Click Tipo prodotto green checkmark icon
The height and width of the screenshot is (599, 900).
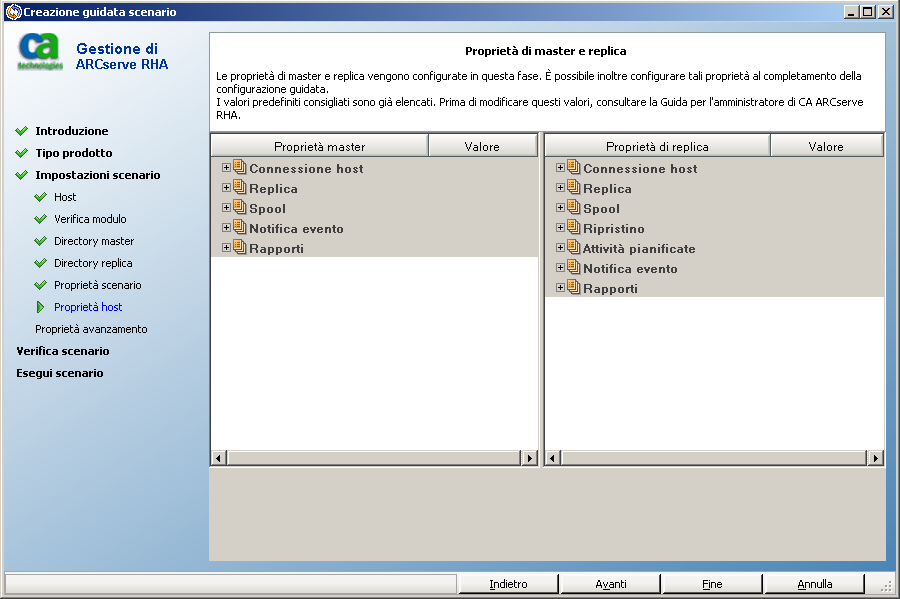pyautogui.click(x=22, y=153)
